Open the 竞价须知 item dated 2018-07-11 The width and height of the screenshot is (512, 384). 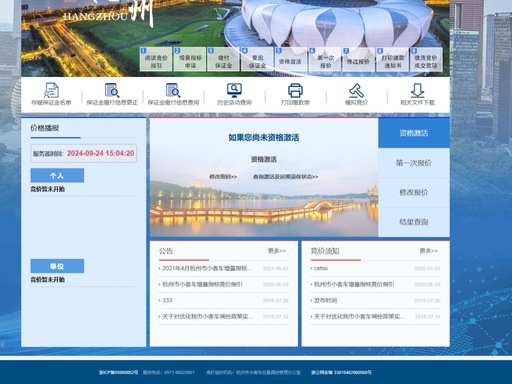click(x=360, y=316)
